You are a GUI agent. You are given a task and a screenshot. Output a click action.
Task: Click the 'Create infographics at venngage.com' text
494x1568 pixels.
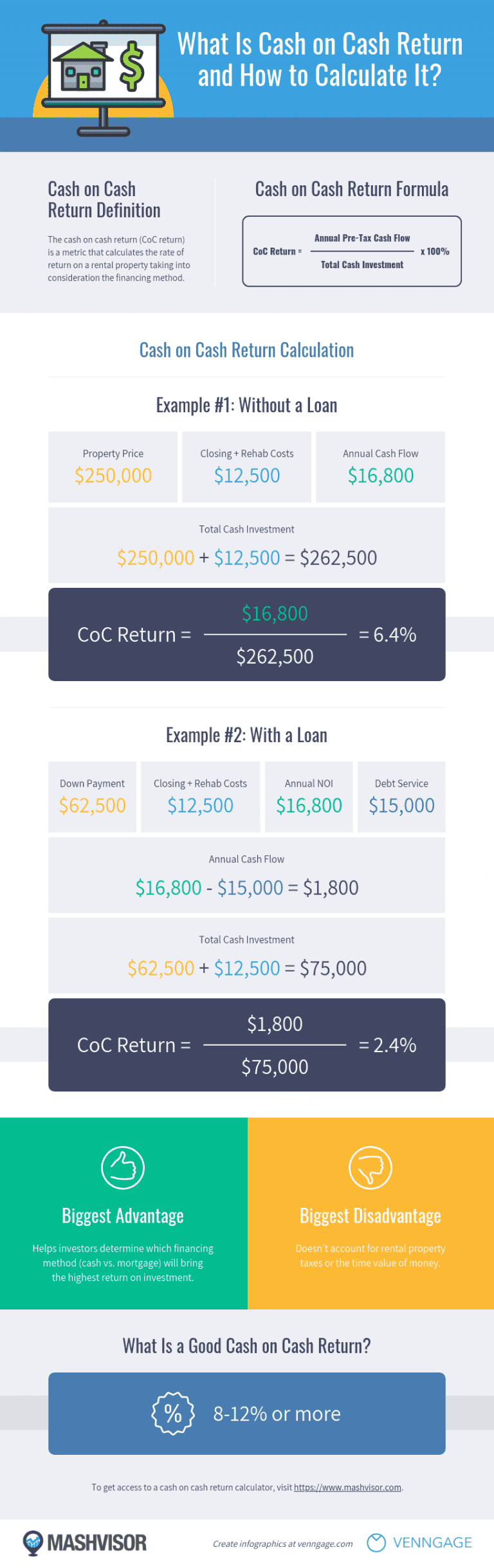pos(283,1543)
